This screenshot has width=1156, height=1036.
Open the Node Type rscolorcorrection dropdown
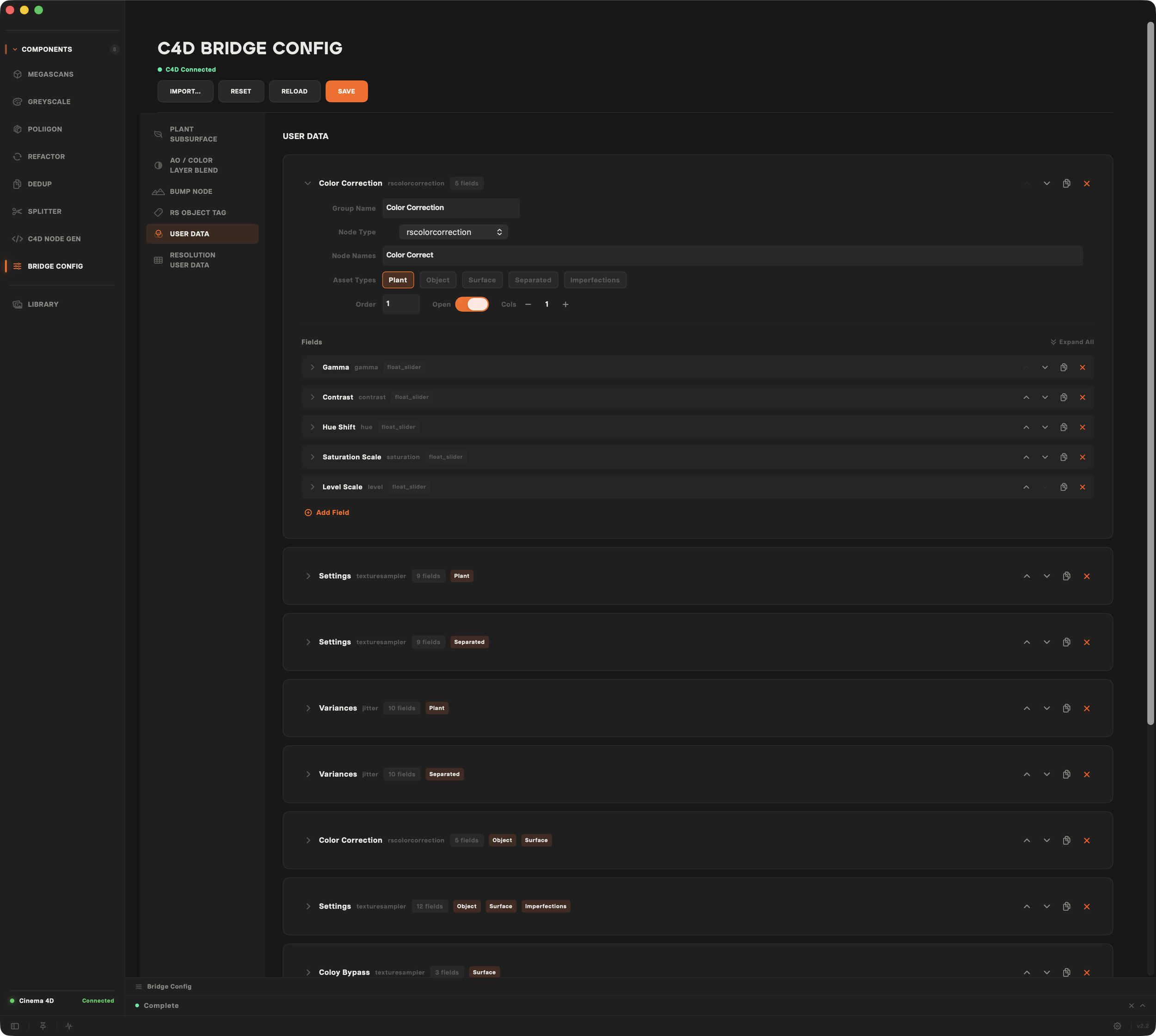pos(453,232)
